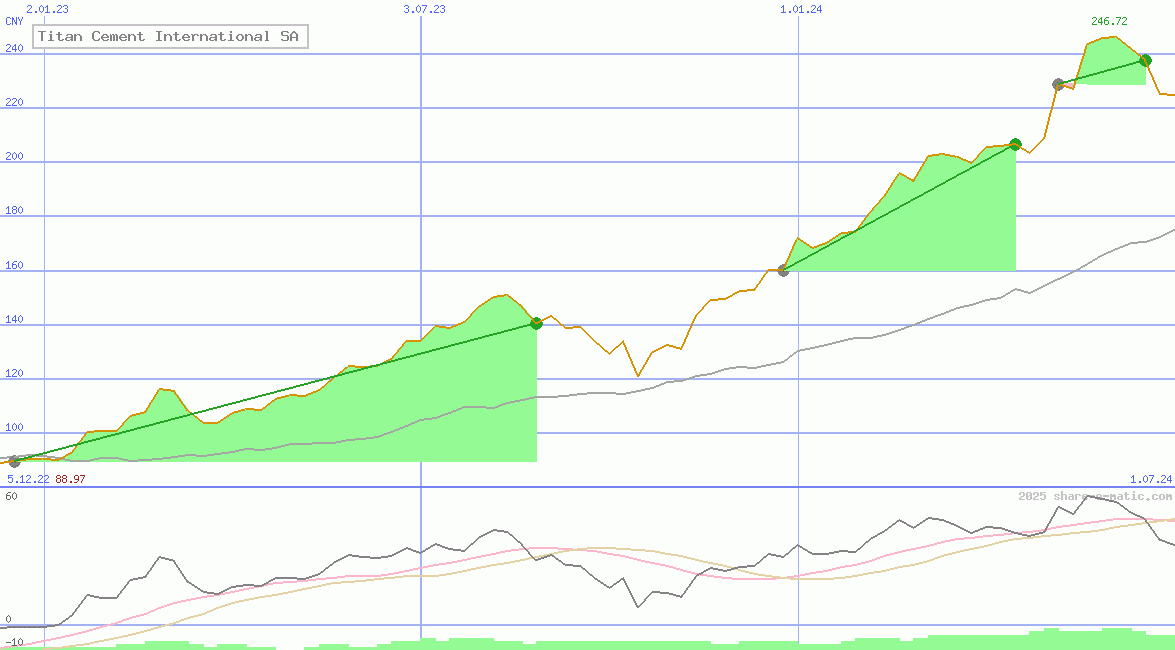Click the red 88.97 starting price label

click(70, 479)
